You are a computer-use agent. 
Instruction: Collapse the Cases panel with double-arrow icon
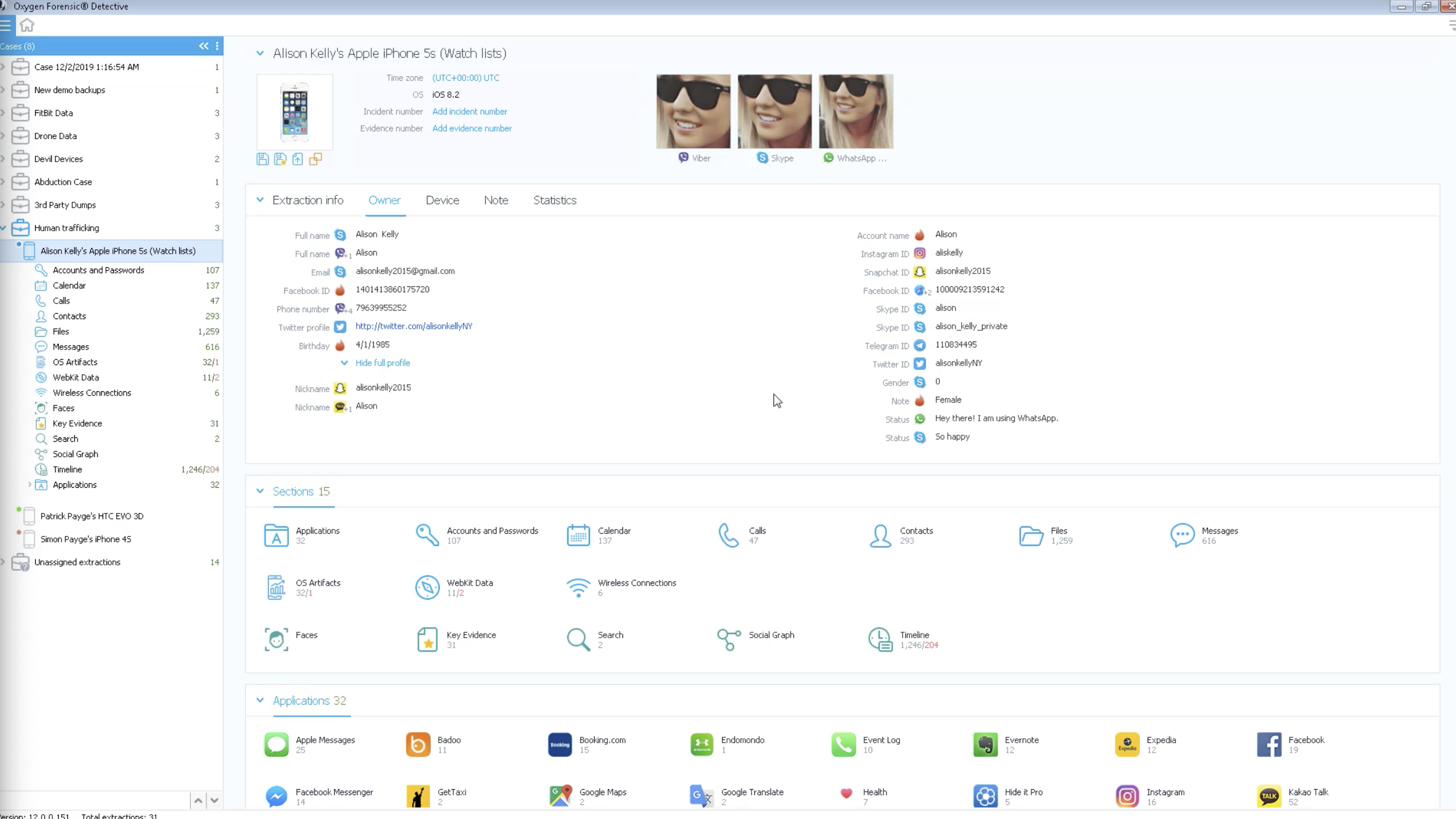coord(203,46)
